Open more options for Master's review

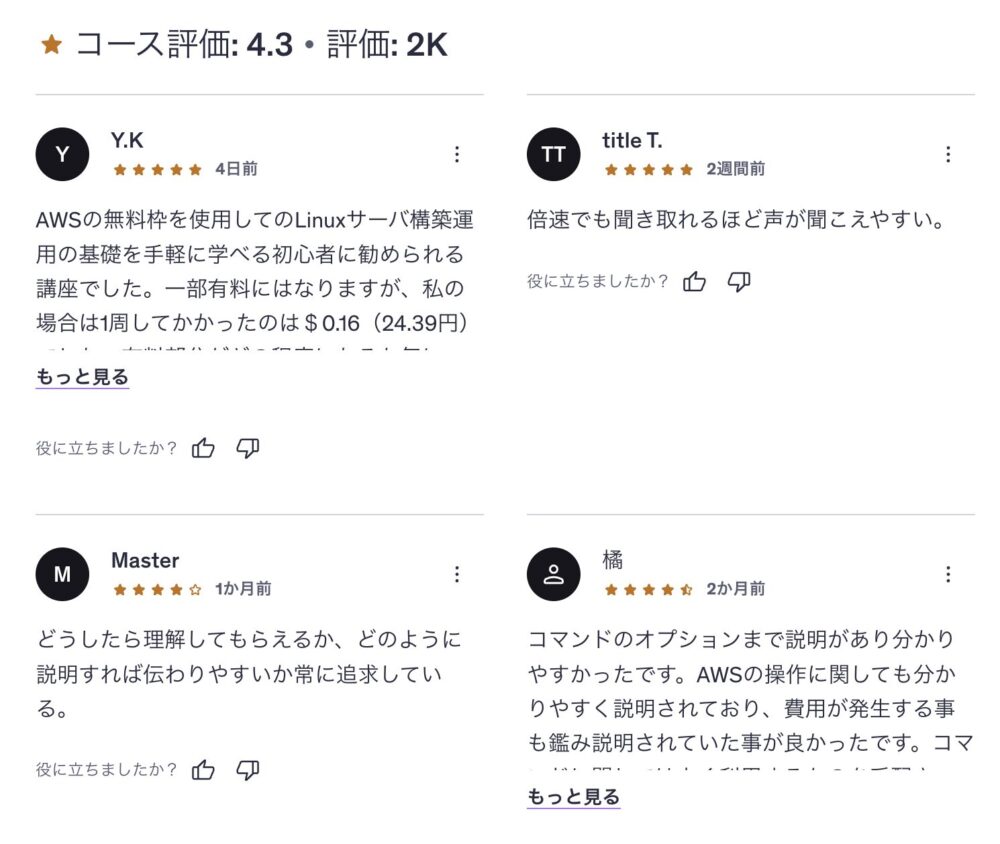point(457,574)
